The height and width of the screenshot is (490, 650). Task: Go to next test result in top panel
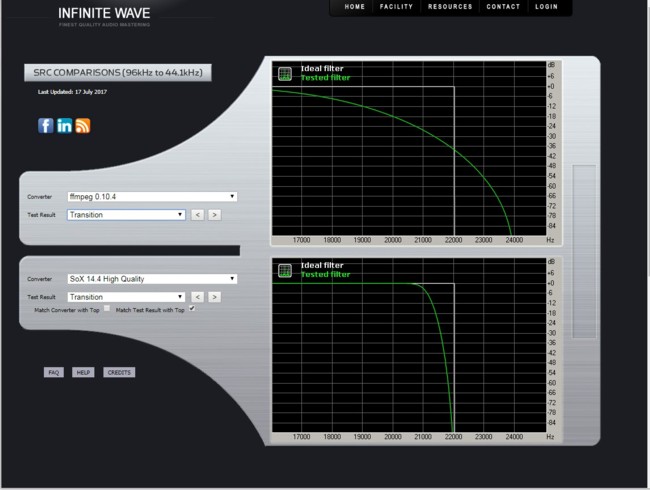coord(214,215)
